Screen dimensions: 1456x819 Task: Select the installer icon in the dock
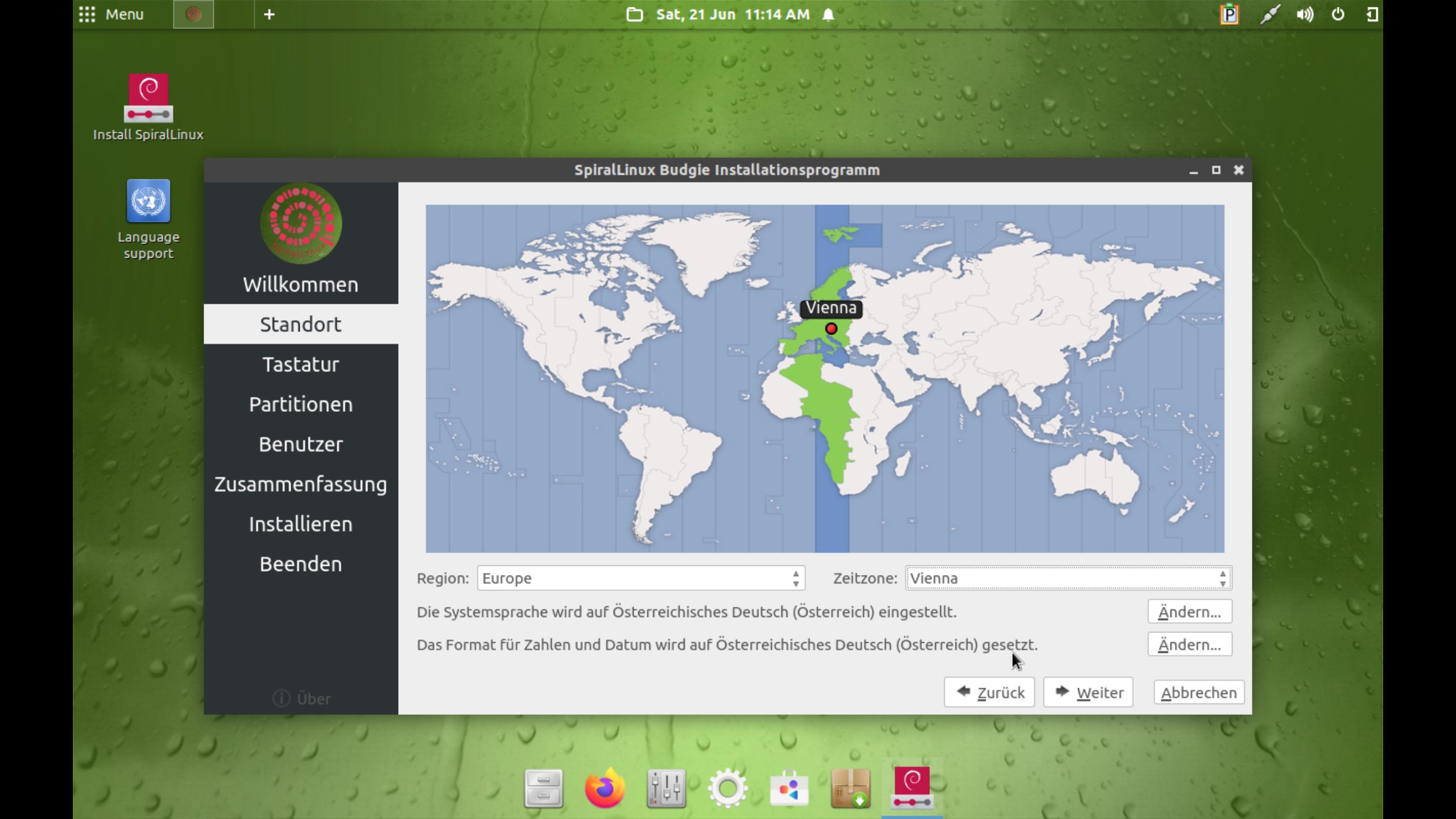click(912, 787)
